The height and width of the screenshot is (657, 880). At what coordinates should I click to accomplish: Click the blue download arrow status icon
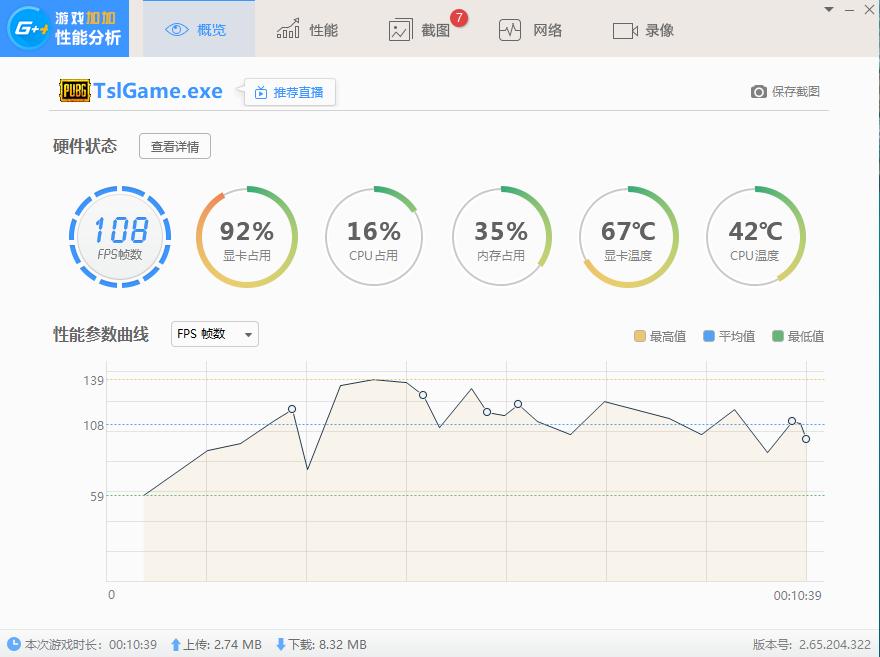point(283,644)
